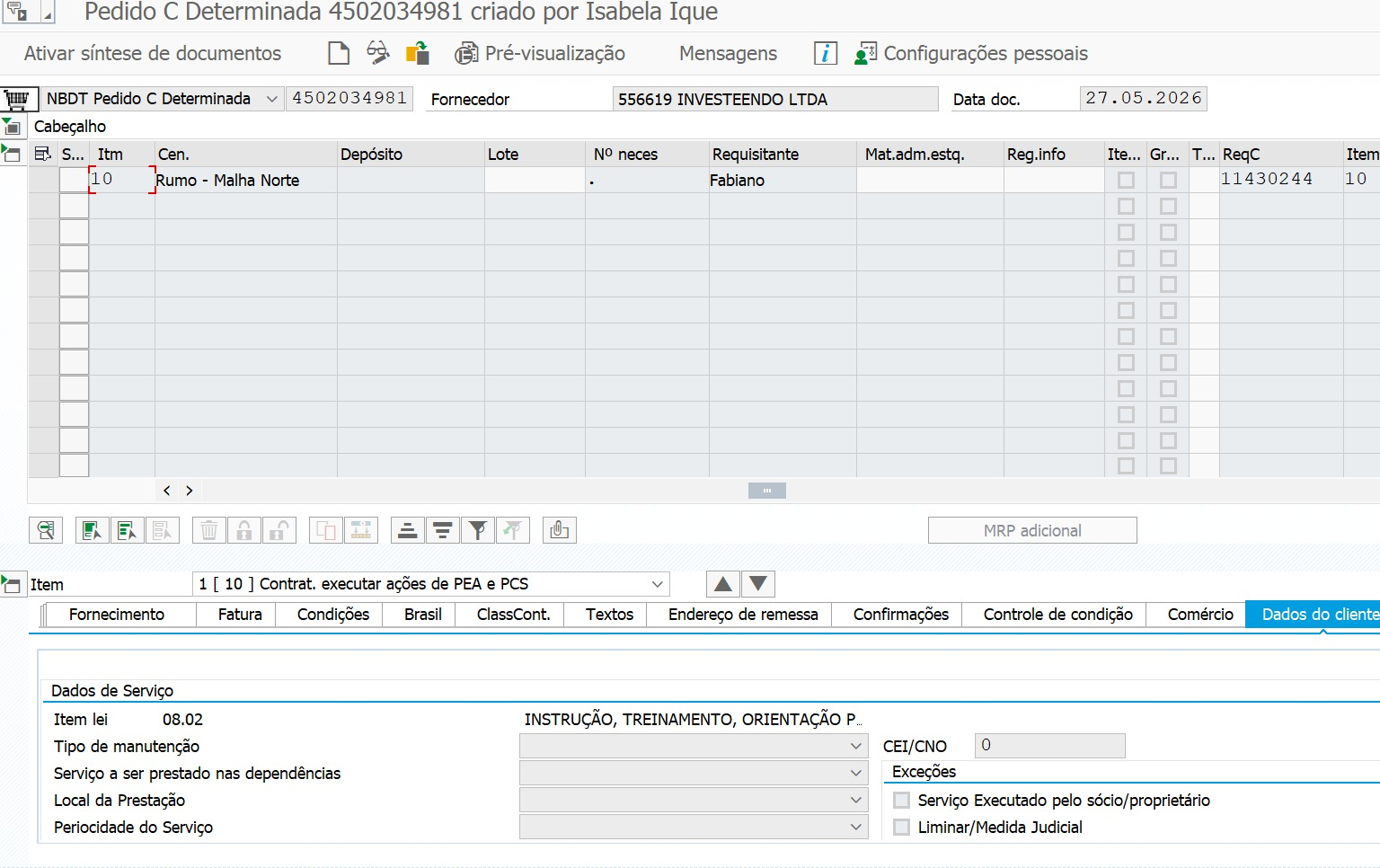The width and height of the screenshot is (1380, 868).
Task: Click the blue info help icon
Action: [x=826, y=53]
